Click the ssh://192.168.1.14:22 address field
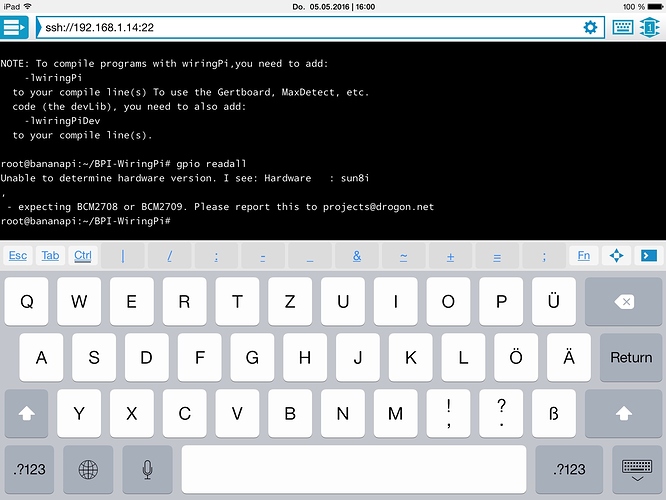The width and height of the screenshot is (666, 500). coord(320,28)
